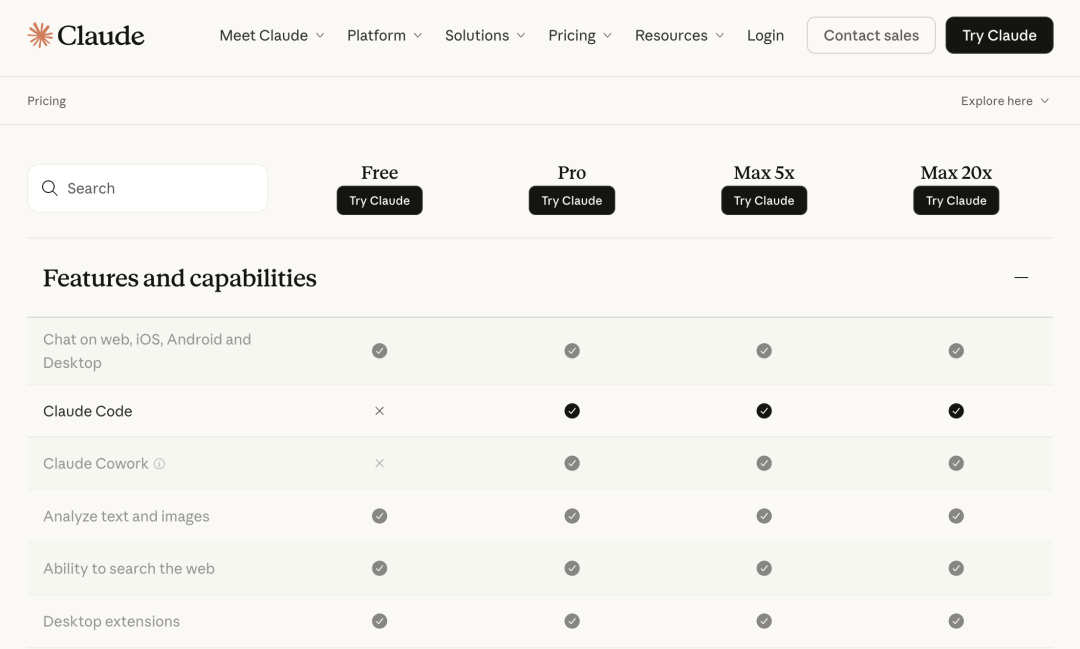Screen dimensions: 1080x649
Task: Collapse the Features and capabilities section
Action: click(x=1021, y=278)
